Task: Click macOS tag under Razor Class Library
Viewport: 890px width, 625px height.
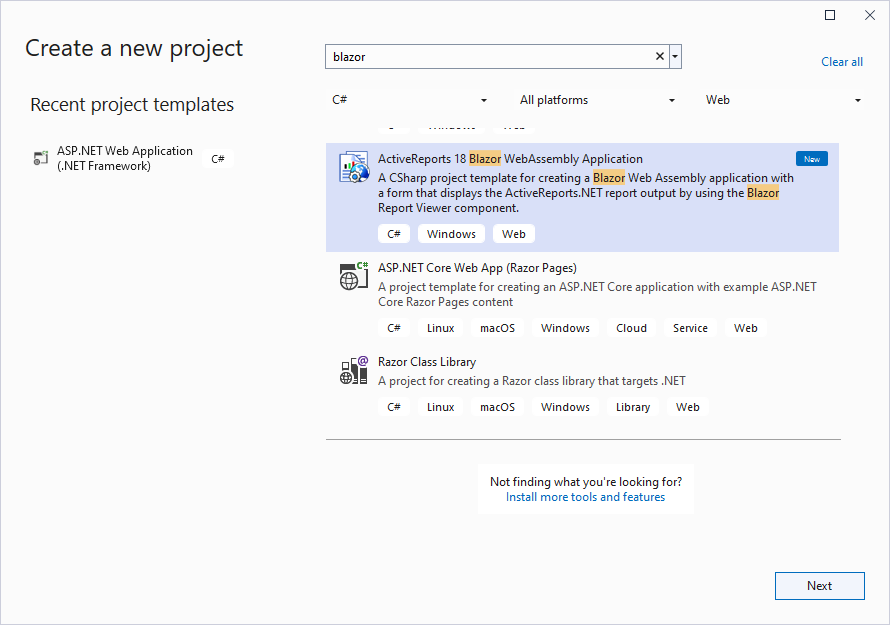Action: (x=497, y=407)
